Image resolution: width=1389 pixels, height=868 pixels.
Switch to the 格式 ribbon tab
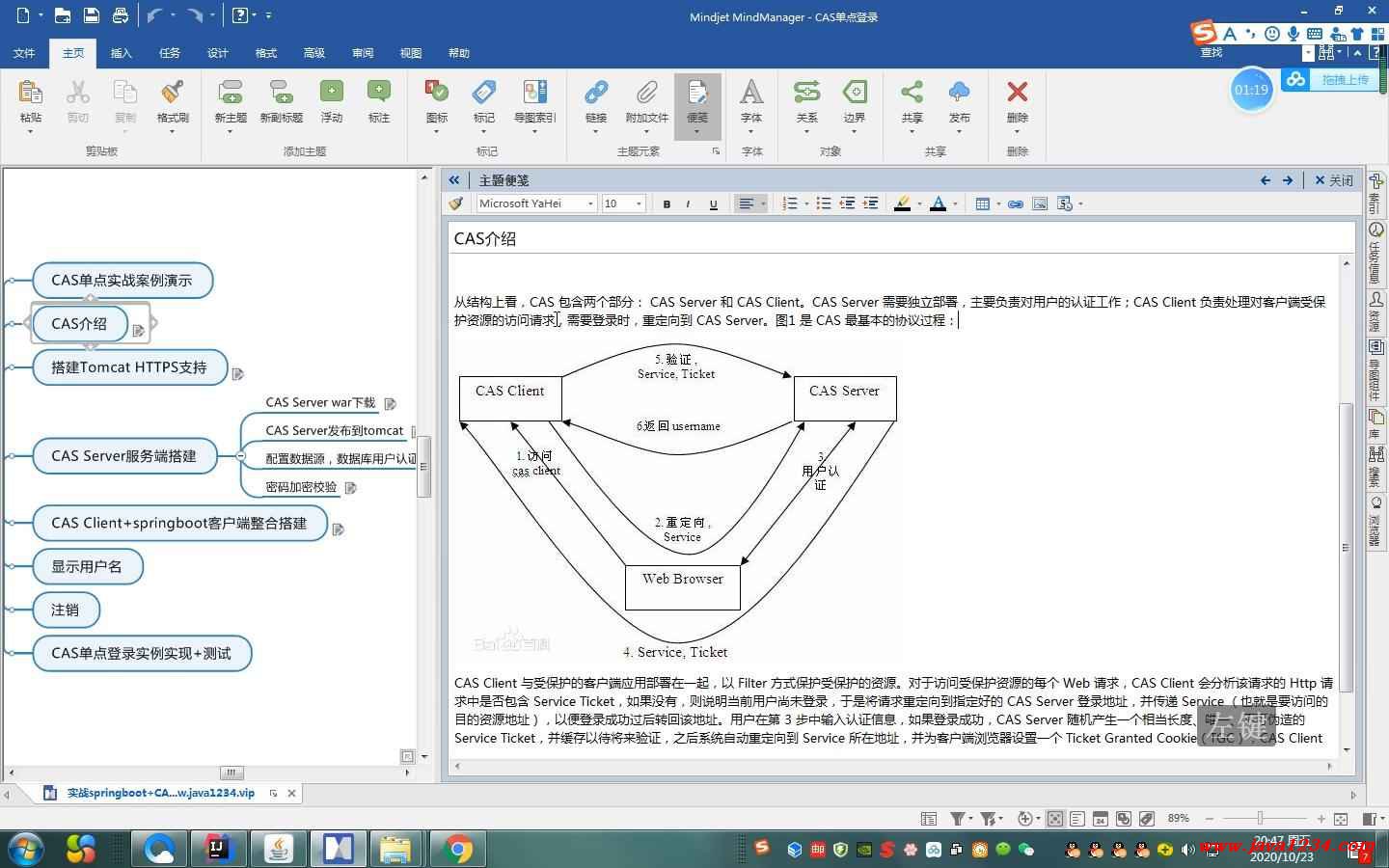(266, 53)
